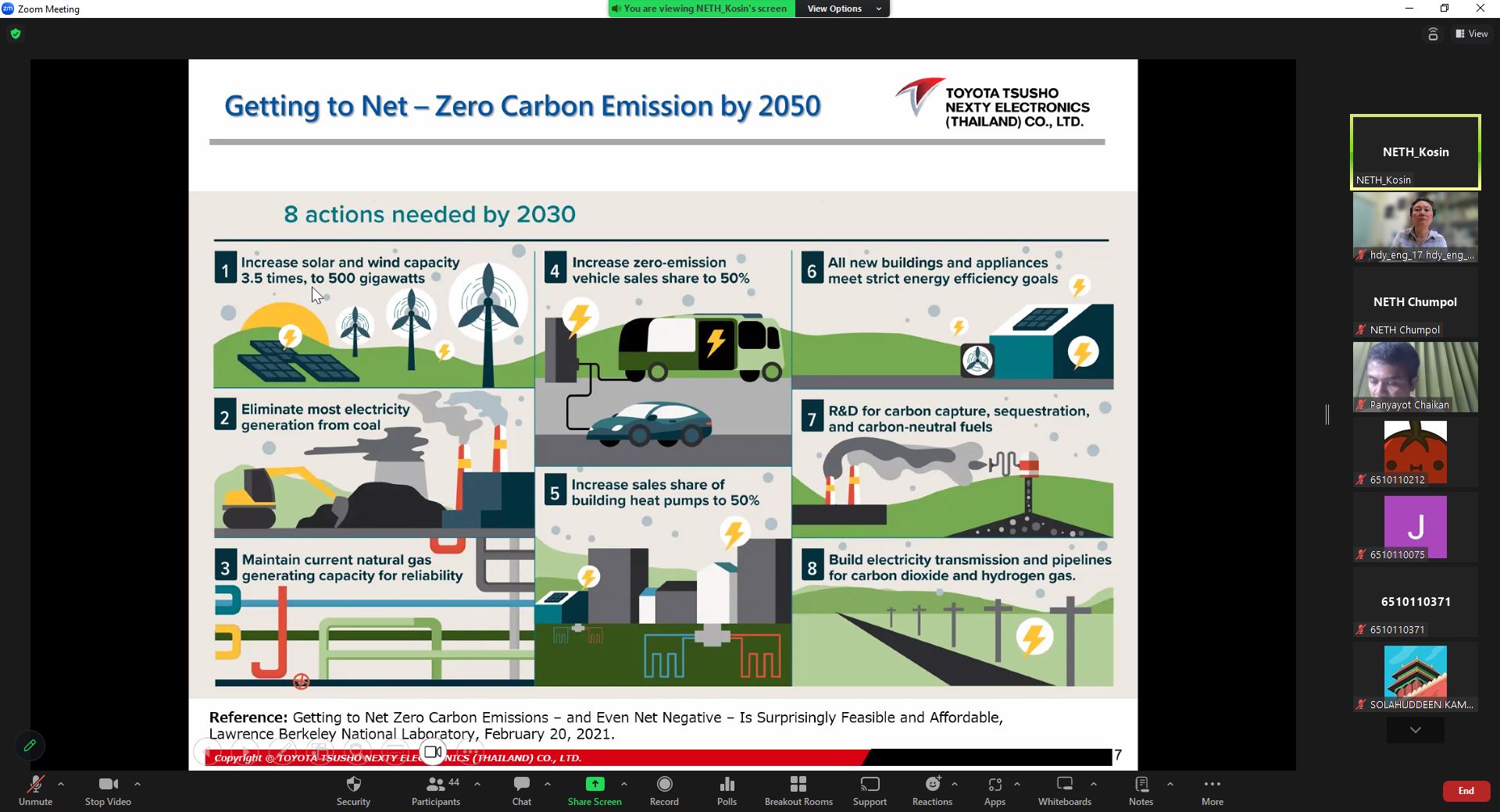
Task: Open the View layout menu
Action: [1471, 34]
